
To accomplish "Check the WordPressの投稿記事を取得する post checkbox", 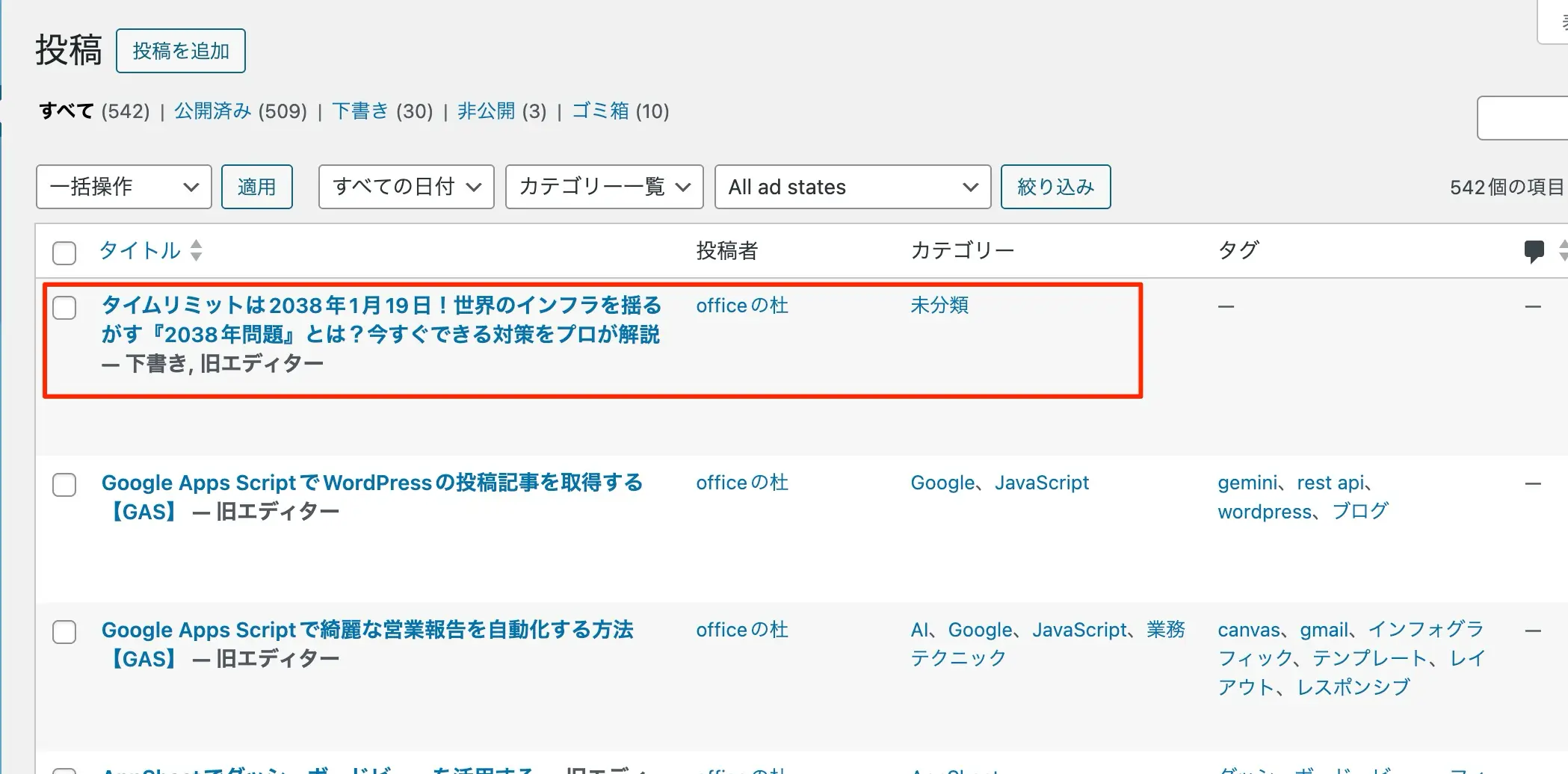I will (x=64, y=485).
